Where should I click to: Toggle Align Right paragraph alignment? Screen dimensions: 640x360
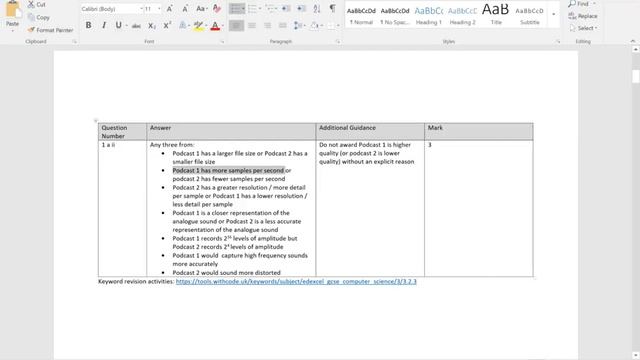[x=267, y=26]
